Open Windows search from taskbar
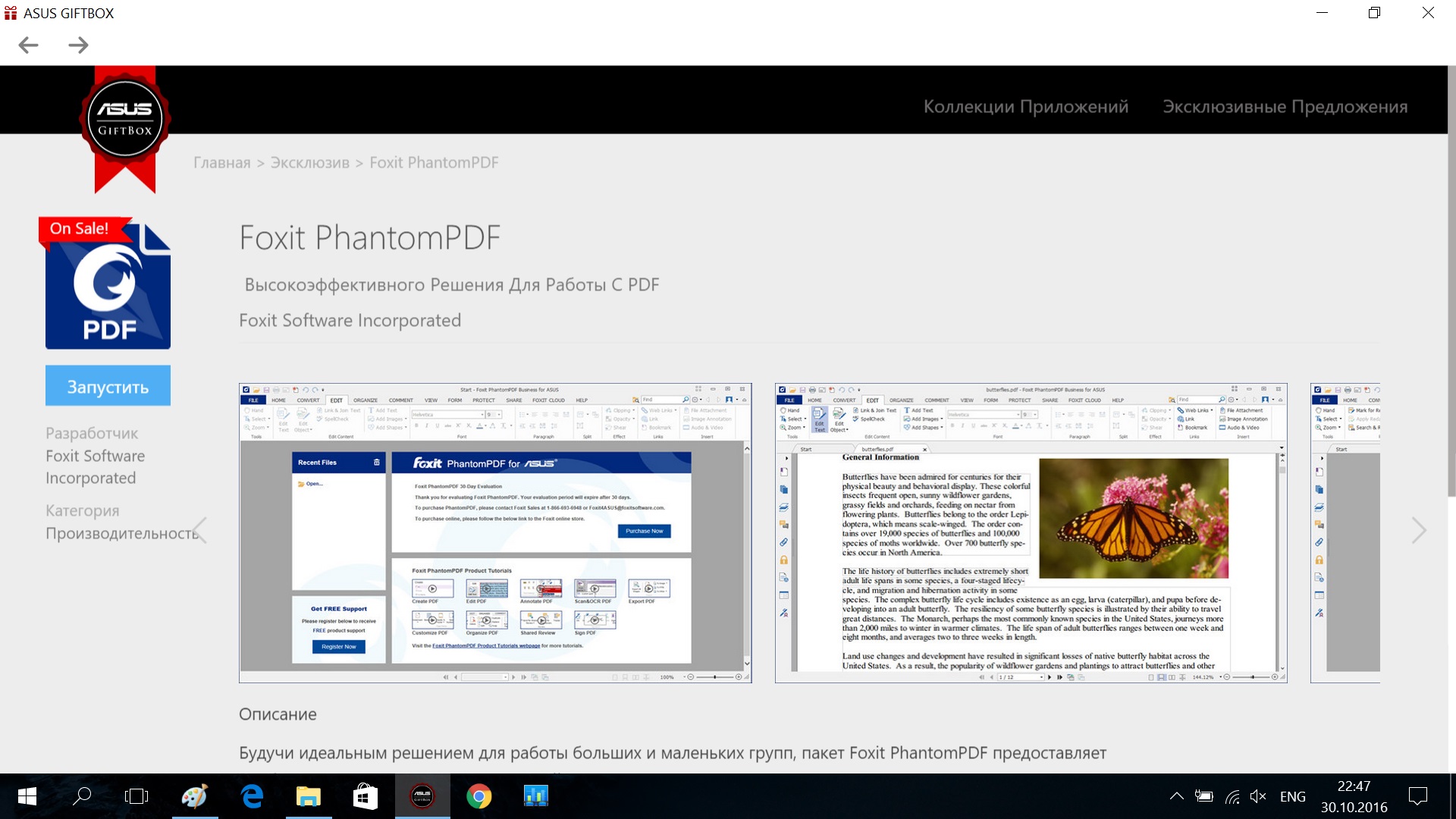Image resolution: width=1456 pixels, height=819 pixels. coord(82,796)
